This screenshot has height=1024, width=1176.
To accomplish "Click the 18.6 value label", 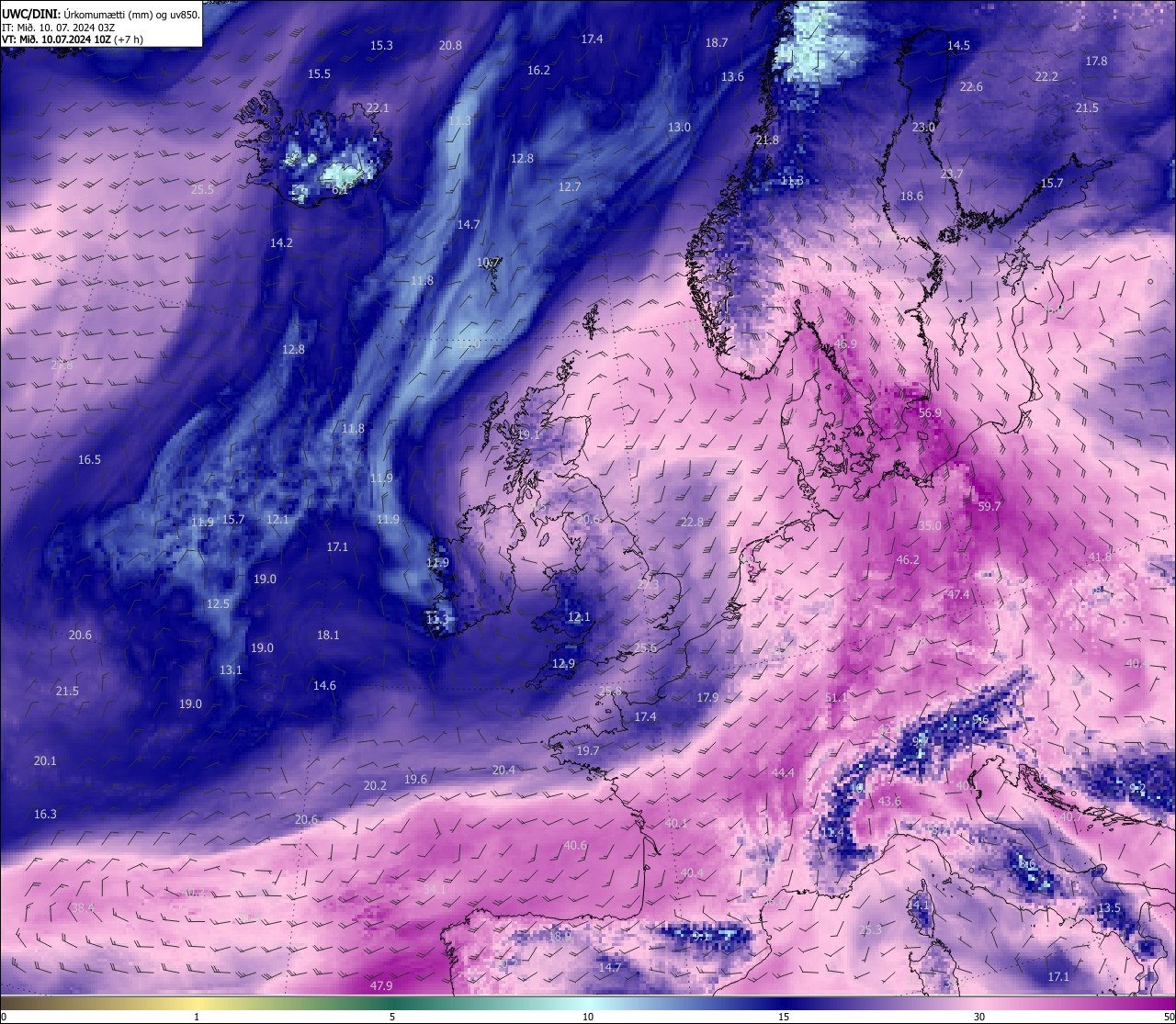I will point(911,197).
